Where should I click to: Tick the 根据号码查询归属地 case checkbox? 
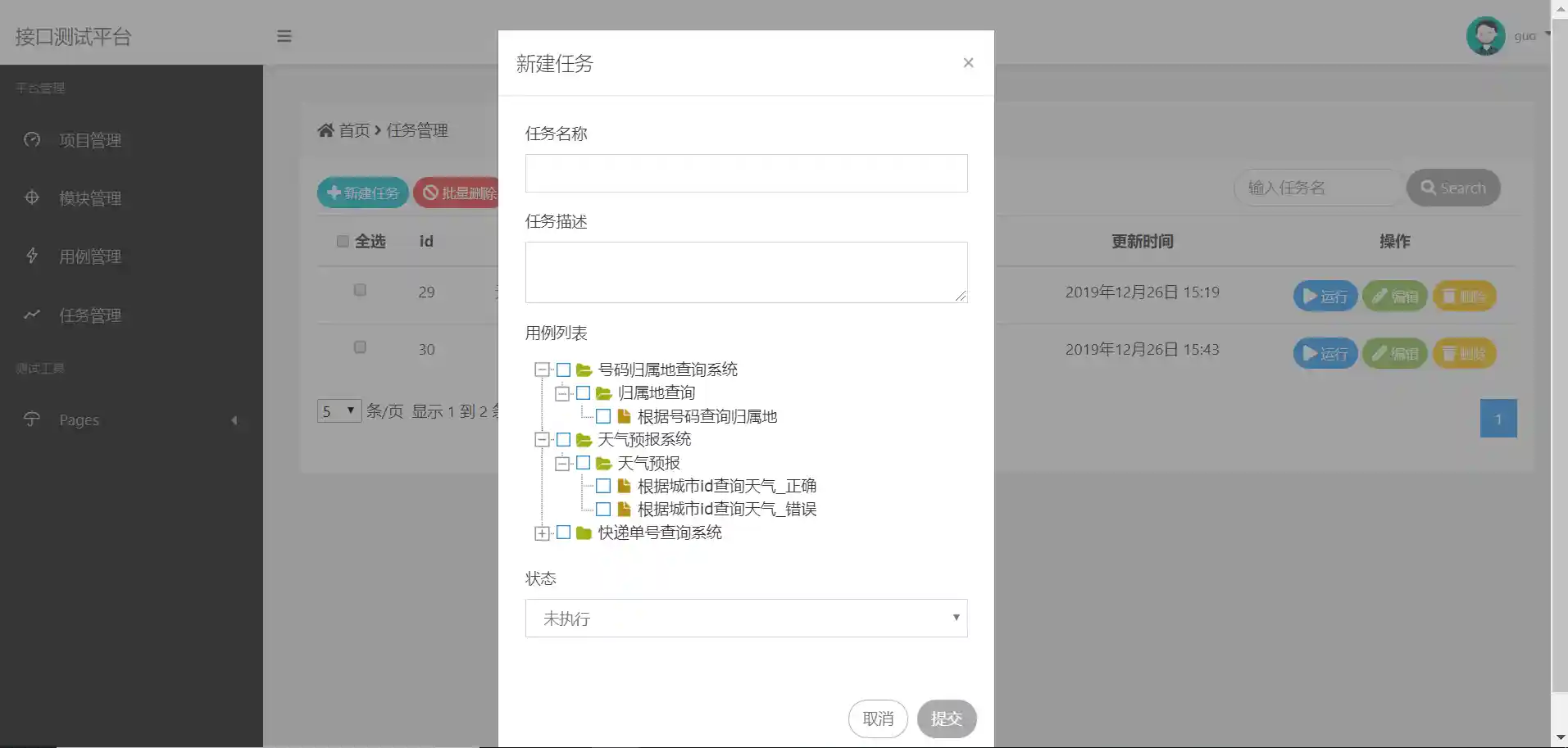603,416
